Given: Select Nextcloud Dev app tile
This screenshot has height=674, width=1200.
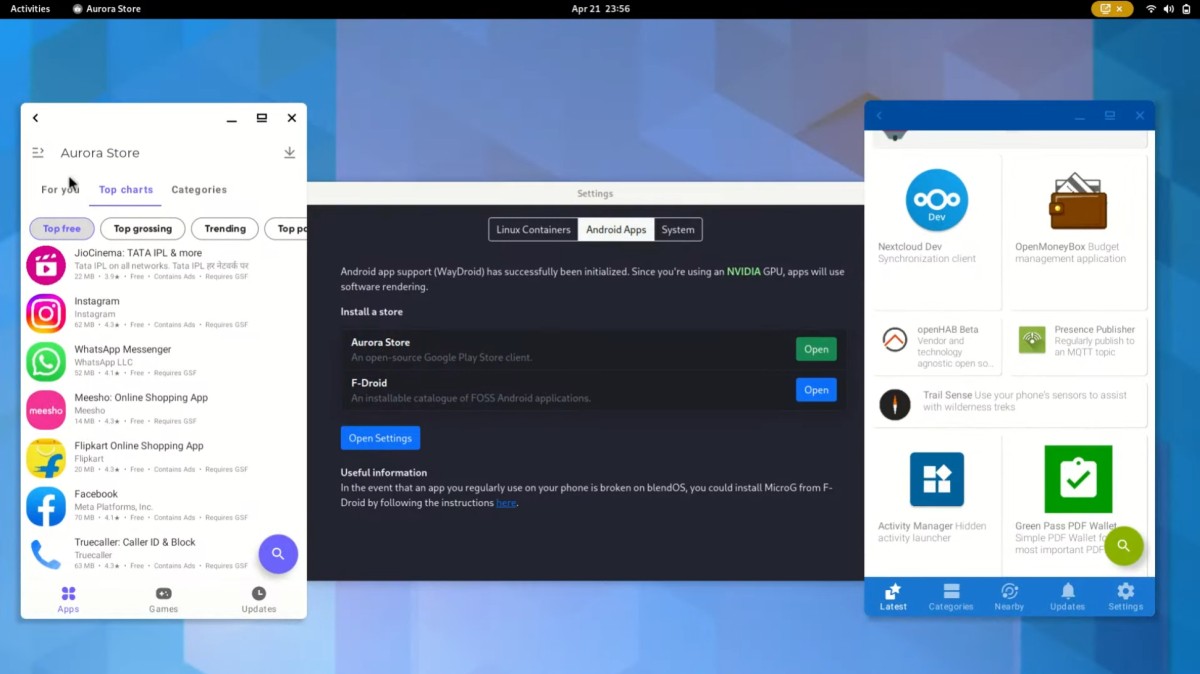Looking at the screenshot, I should [x=936, y=232].
